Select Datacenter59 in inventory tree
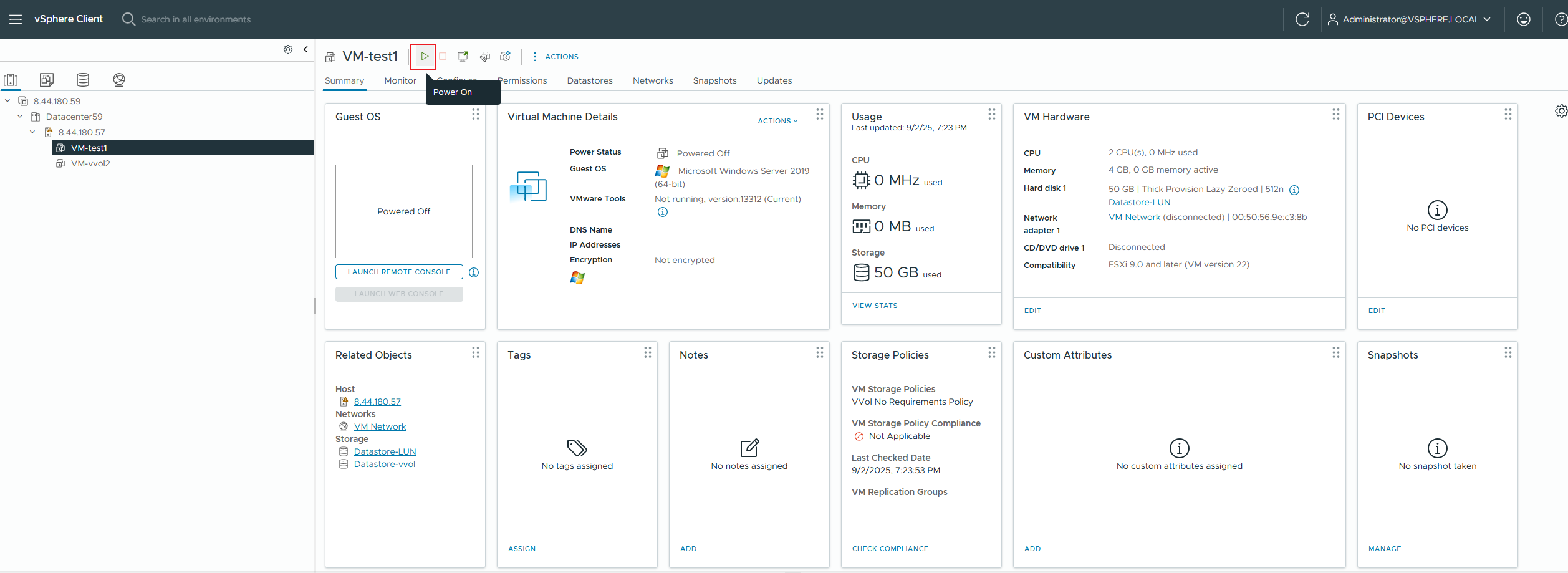Screen dimensions: 1568x573 point(74,117)
